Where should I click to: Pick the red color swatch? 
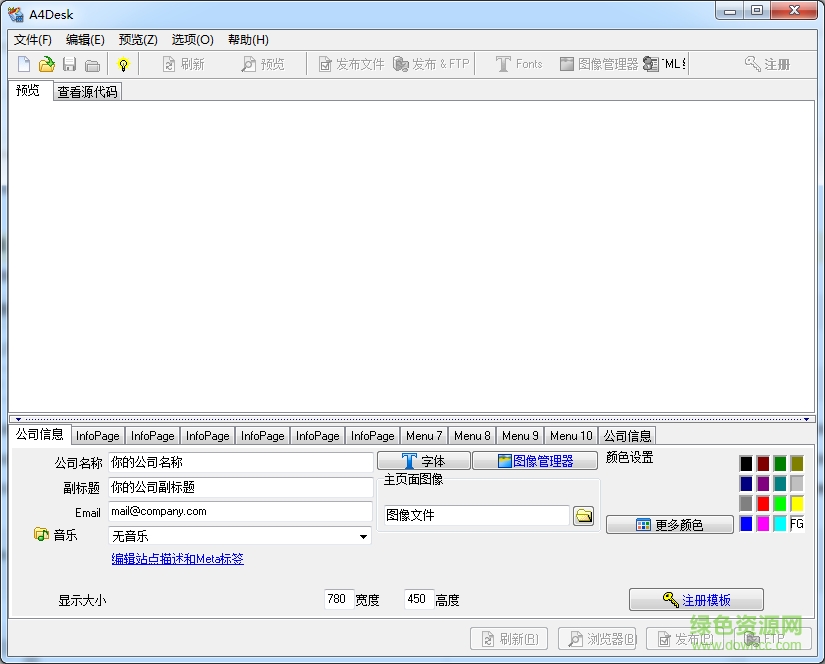[763, 503]
